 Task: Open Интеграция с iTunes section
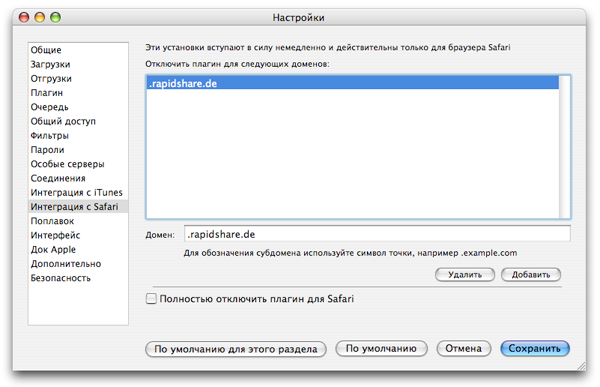(78, 193)
